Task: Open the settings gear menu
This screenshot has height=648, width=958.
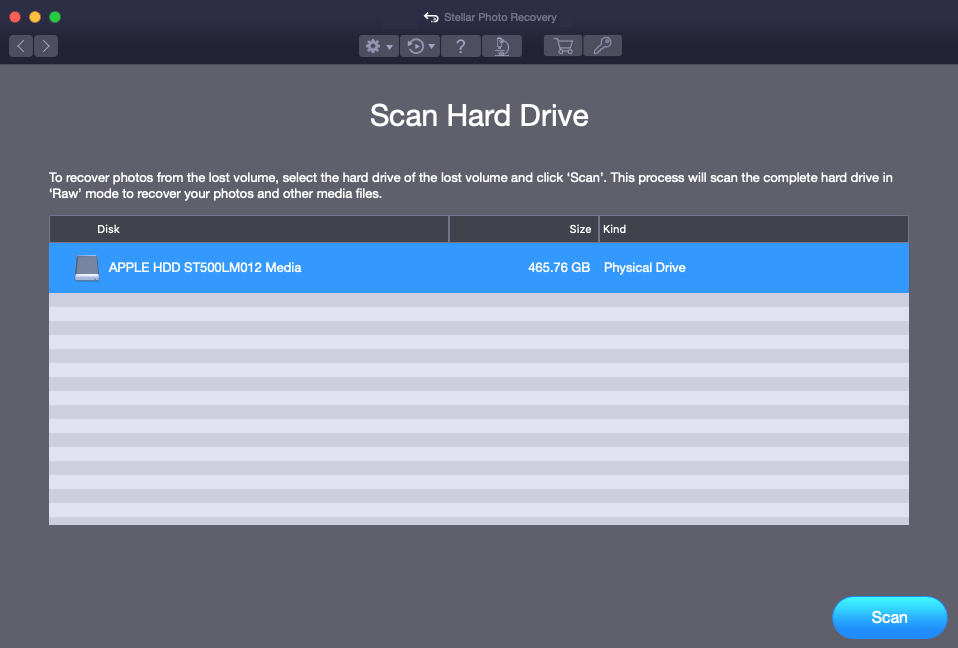Action: click(379, 46)
